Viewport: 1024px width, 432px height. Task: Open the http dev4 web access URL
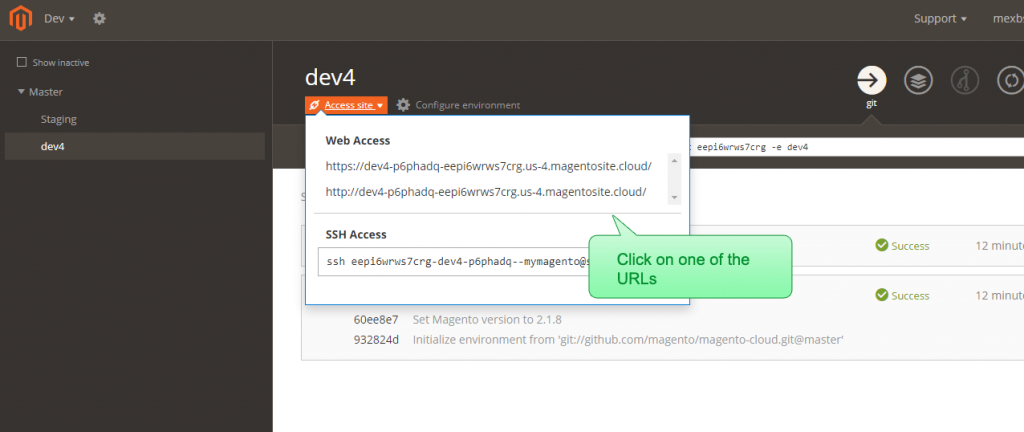(486, 192)
